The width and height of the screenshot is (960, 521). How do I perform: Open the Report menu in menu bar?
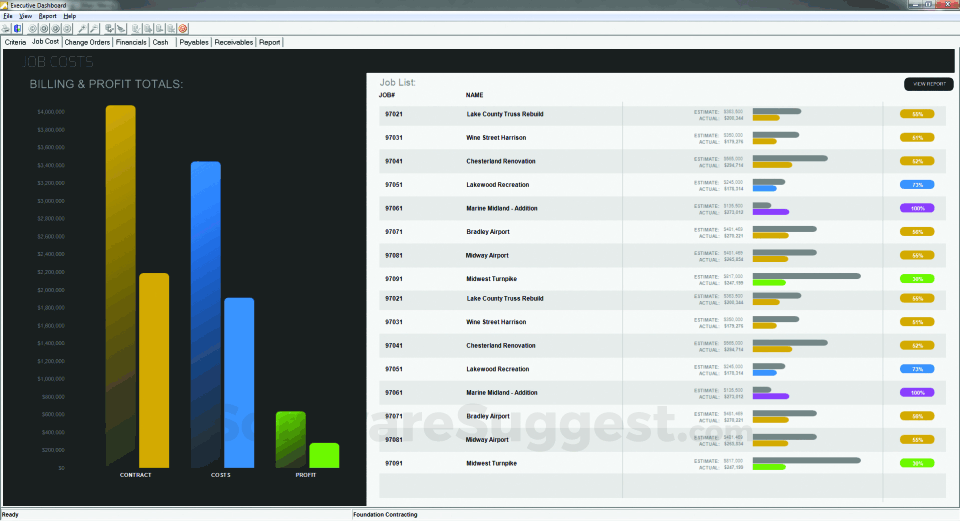[47, 16]
